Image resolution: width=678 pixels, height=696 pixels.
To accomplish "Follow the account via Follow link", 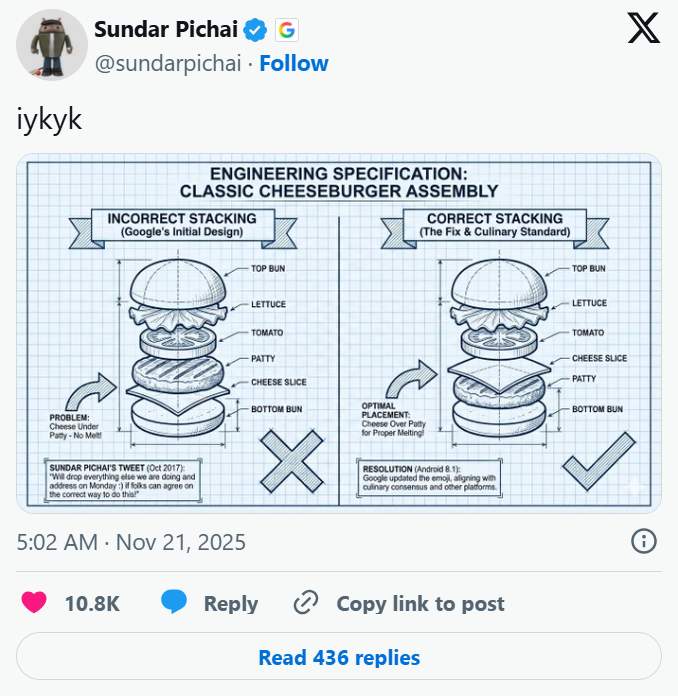I will click(x=293, y=64).
